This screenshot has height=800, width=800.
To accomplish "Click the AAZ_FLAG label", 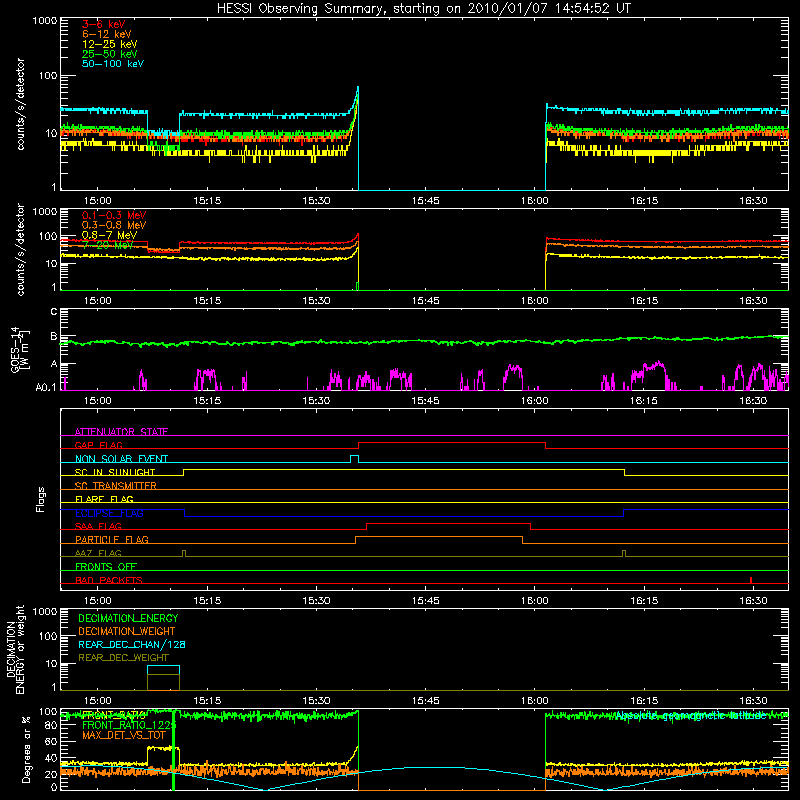I will (98, 553).
